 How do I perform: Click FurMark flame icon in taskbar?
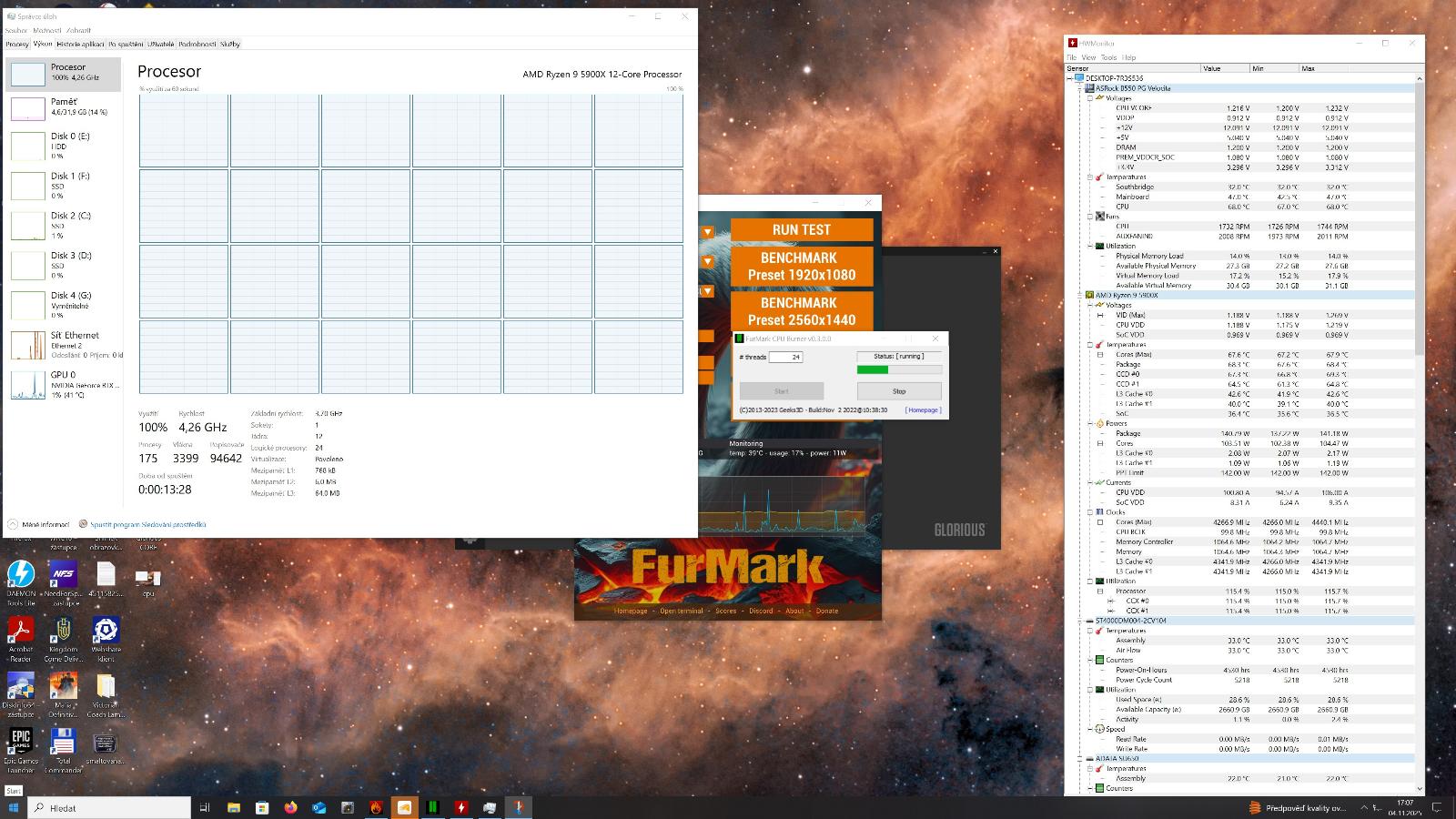click(x=376, y=807)
